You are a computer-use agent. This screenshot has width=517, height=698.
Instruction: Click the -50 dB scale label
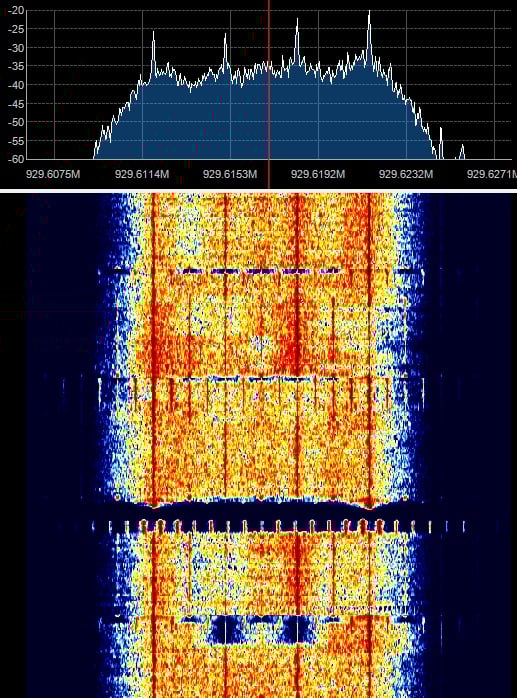(16, 122)
